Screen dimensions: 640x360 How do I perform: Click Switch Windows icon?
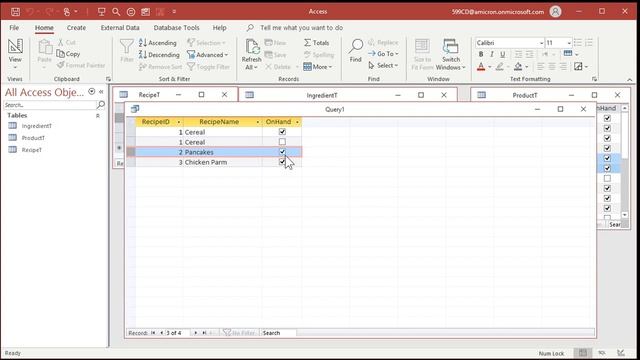tap(451, 47)
